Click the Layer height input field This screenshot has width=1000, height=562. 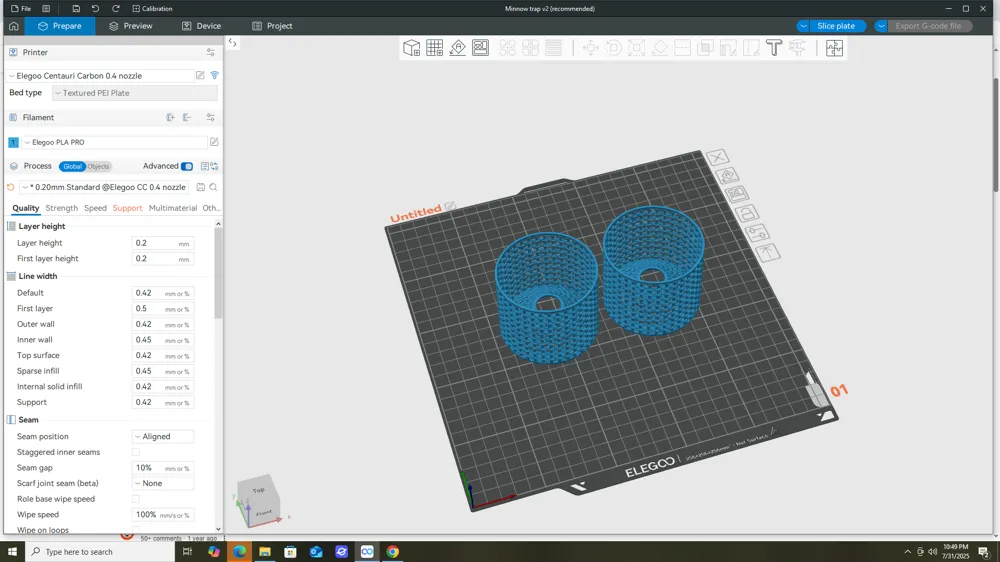point(163,243)
